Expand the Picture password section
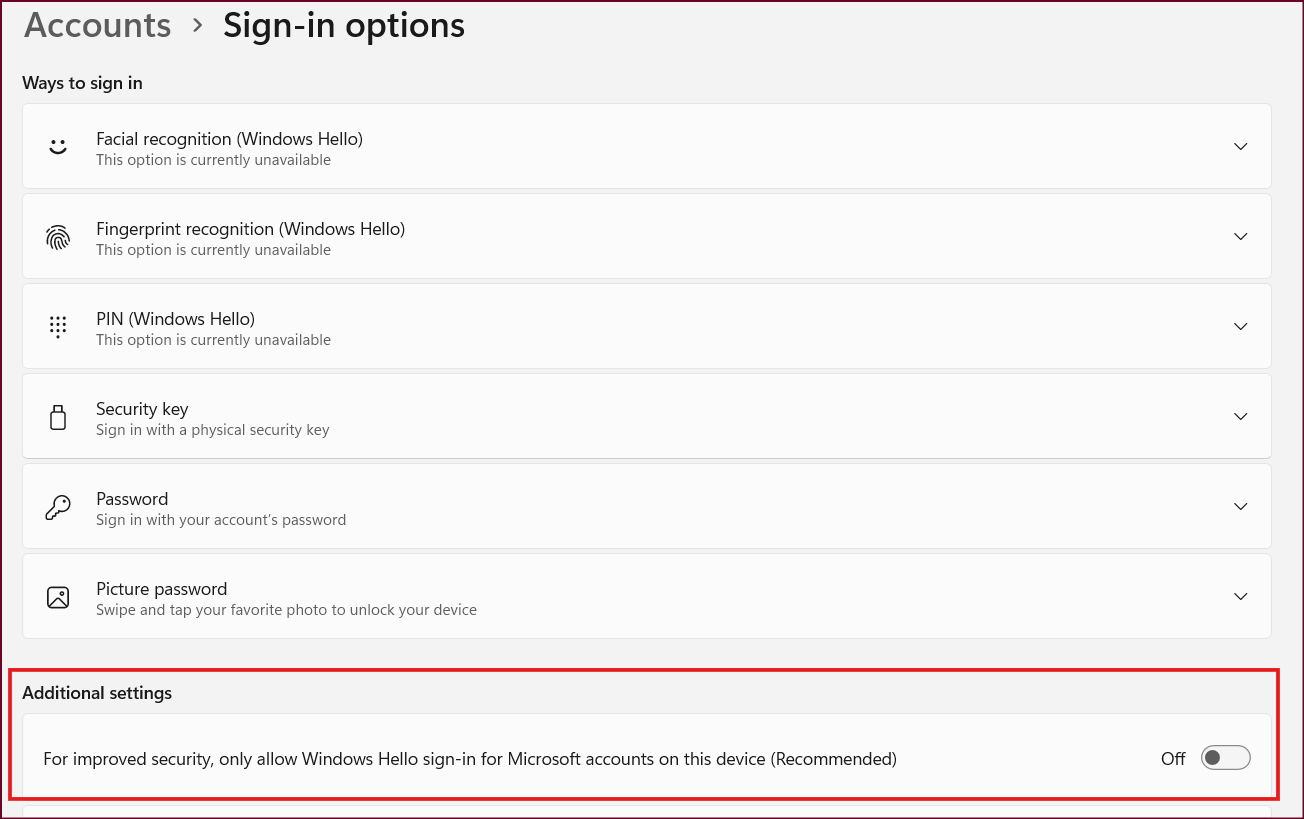Image resolution: width=1304 pixels, height=819 pixels. pos(1240,596)
